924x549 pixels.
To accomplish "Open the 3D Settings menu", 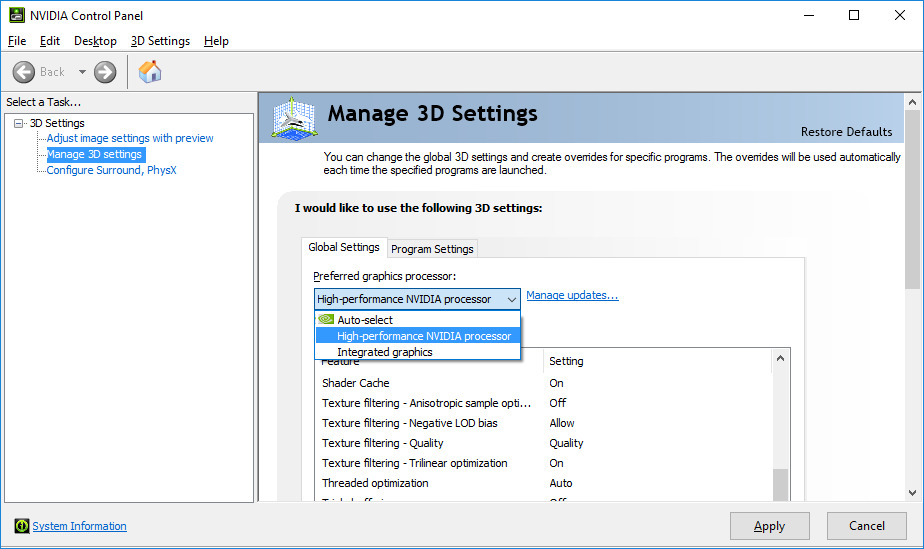I will [160, 41].
